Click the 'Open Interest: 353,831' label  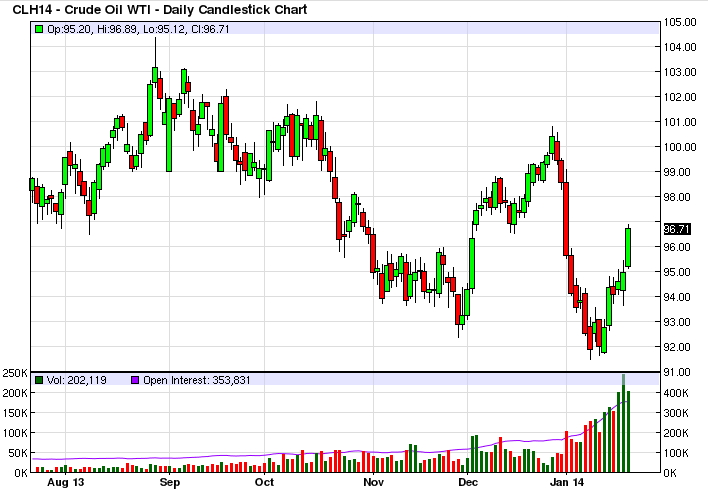[196, 380]
